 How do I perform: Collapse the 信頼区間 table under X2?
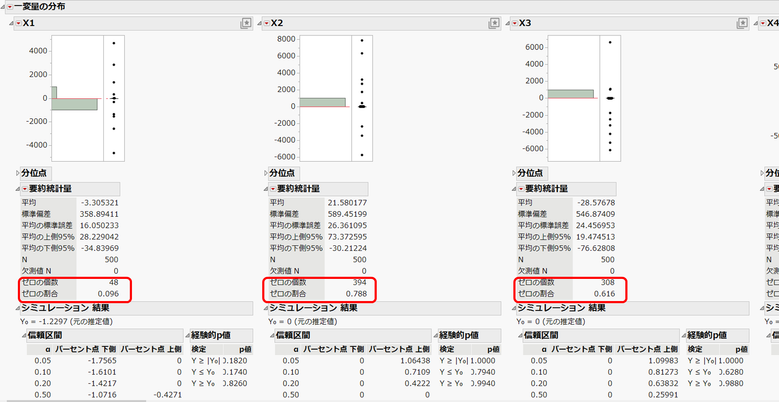coord(273,335)
